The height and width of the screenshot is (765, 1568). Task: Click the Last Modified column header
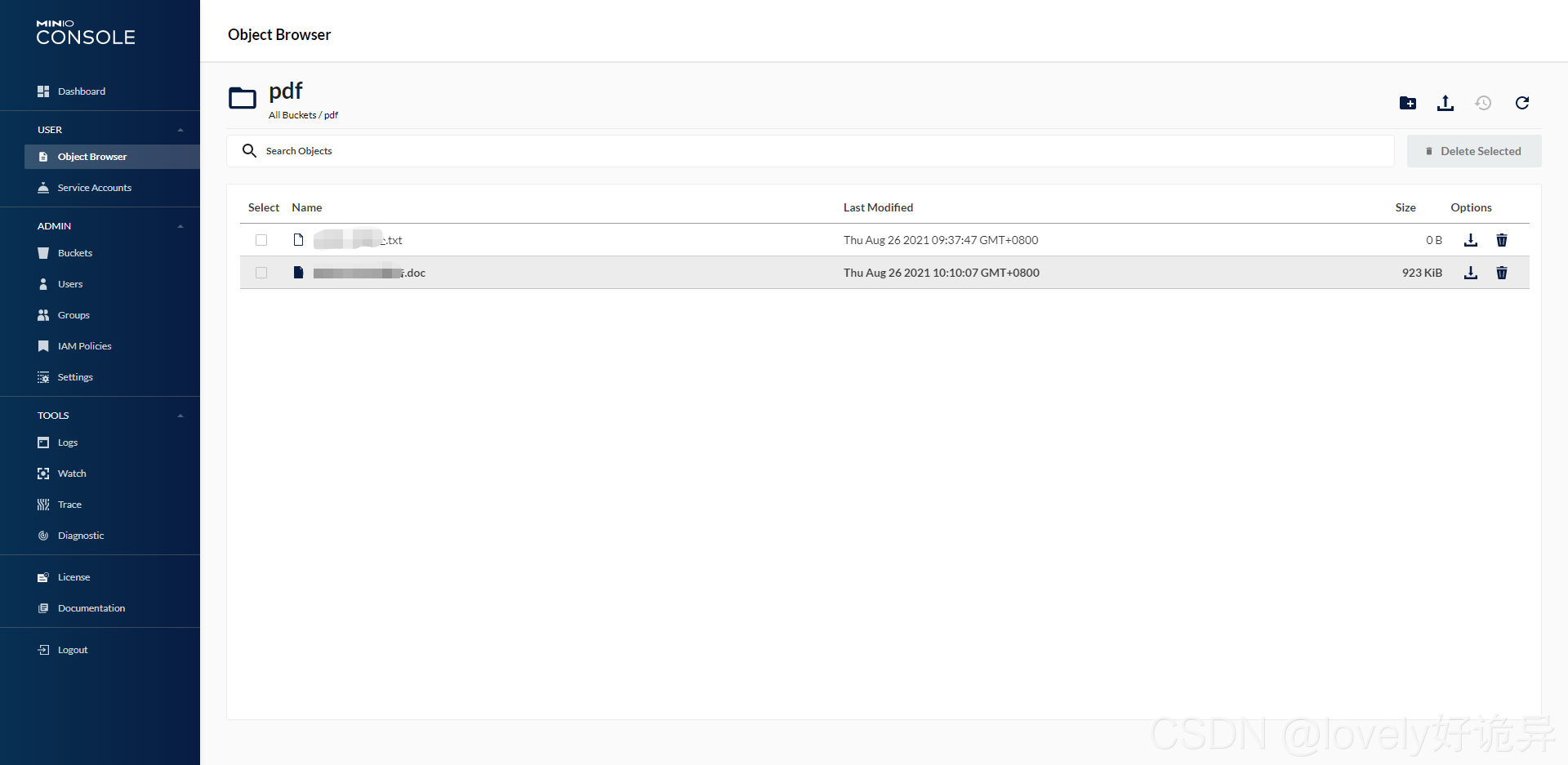click(878, 207)
